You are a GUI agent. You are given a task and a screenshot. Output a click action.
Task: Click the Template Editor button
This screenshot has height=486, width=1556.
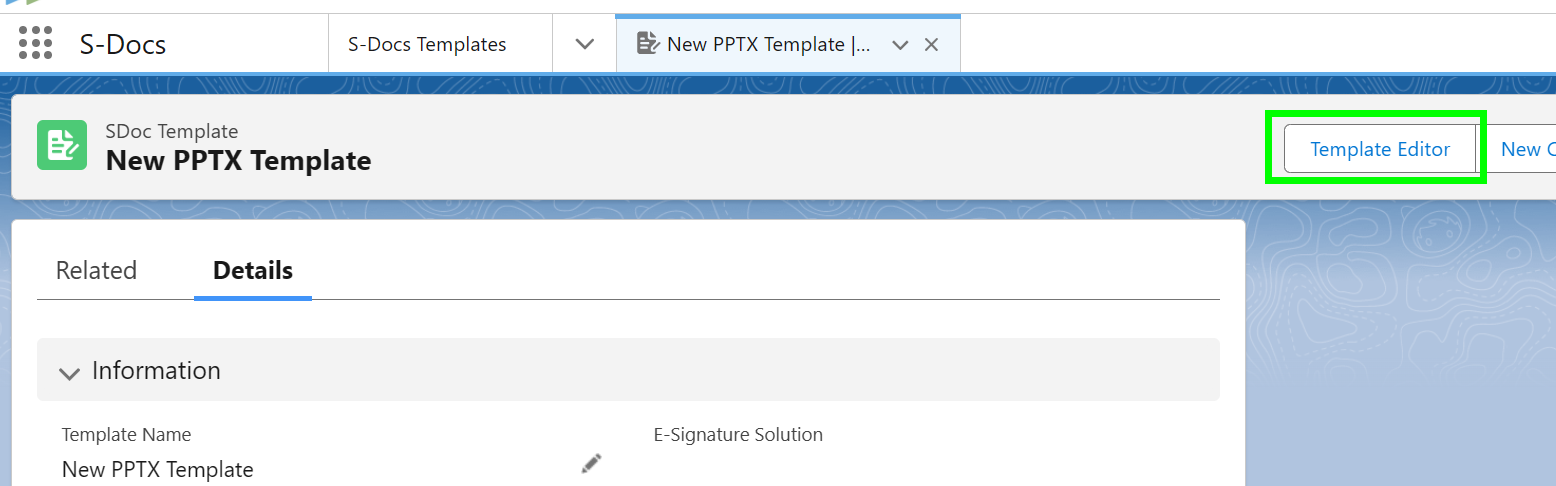pos(1379,149)
